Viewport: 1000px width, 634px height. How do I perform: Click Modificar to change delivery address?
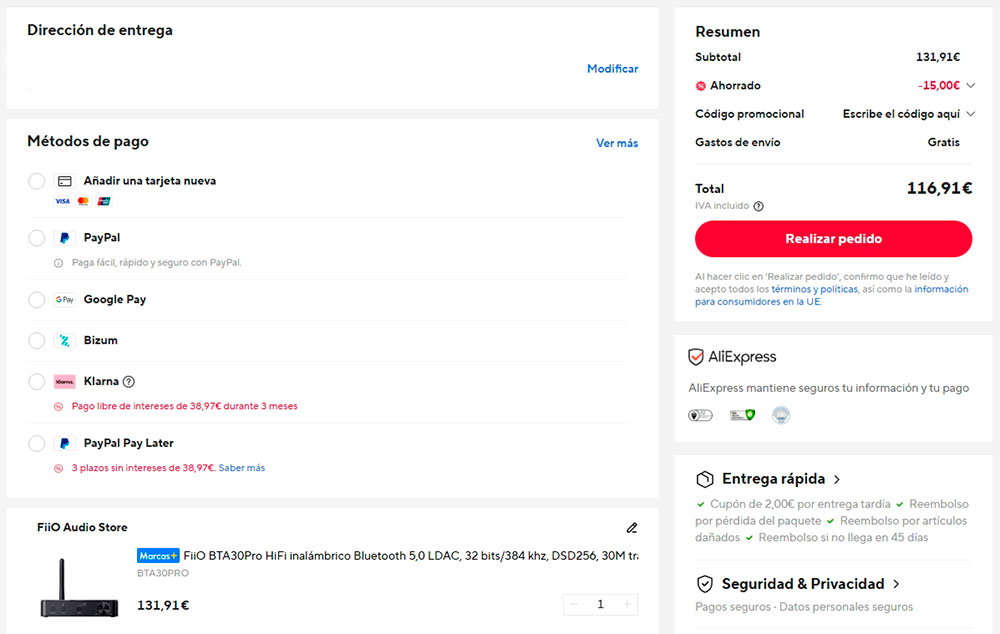(x=612, y=69)
